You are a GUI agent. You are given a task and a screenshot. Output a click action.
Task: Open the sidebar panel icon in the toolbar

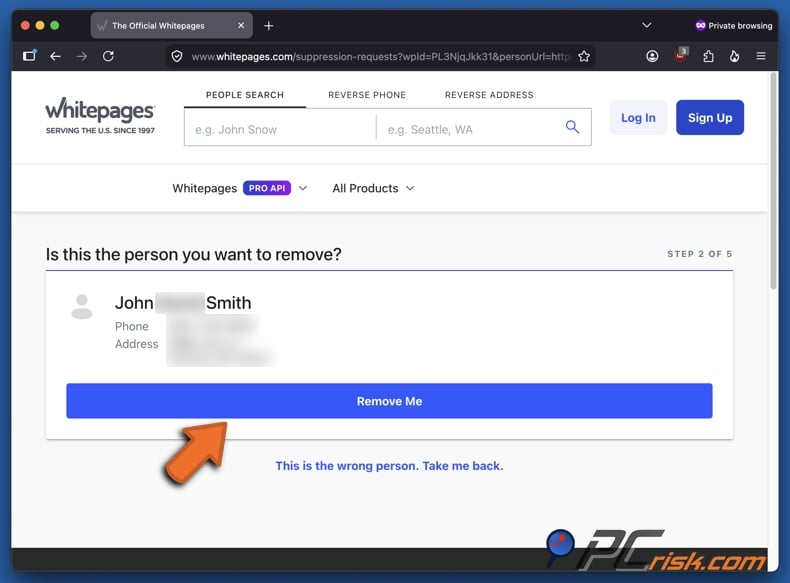click(30, 55)
